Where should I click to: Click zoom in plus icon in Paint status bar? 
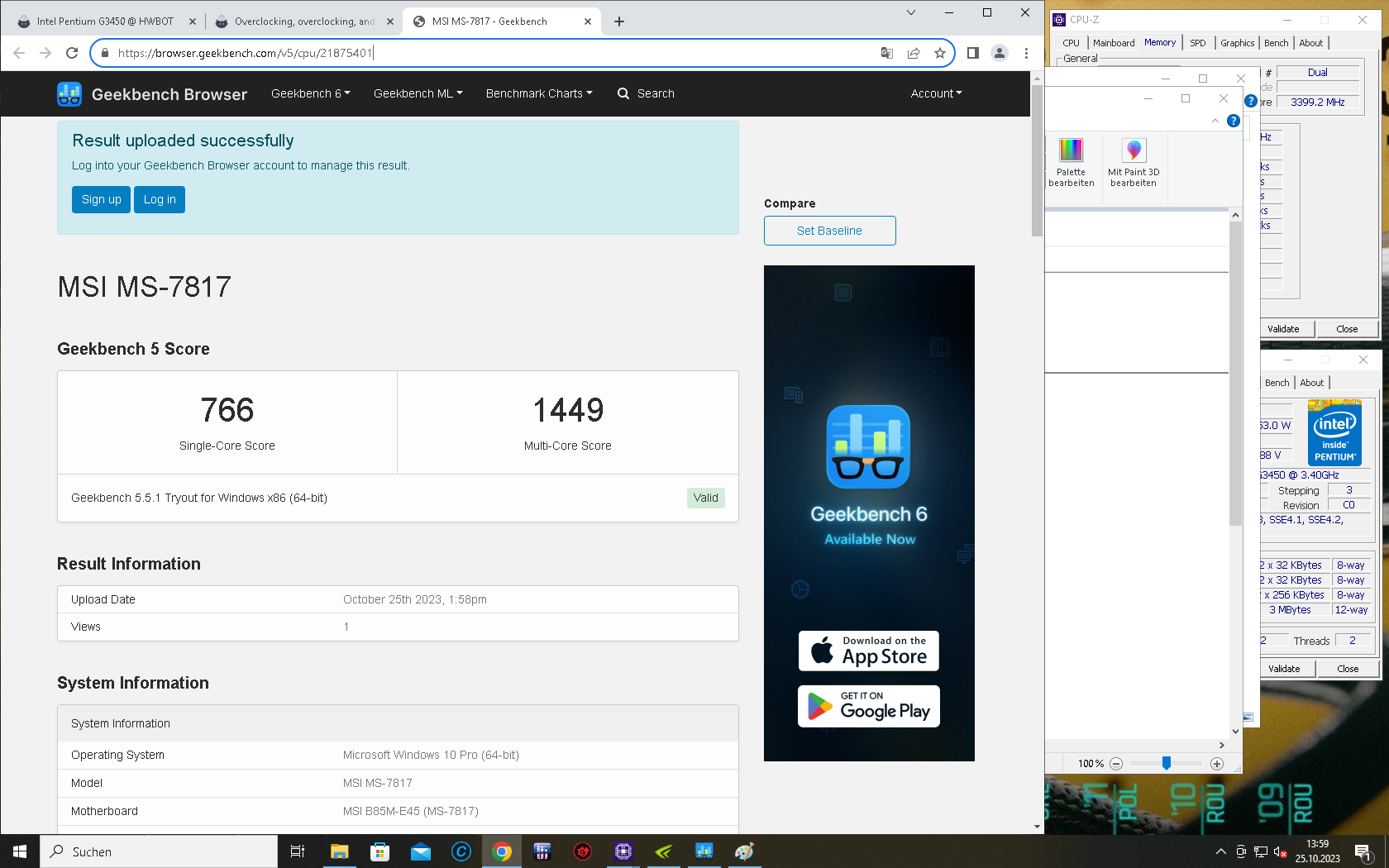(1216, 764)
